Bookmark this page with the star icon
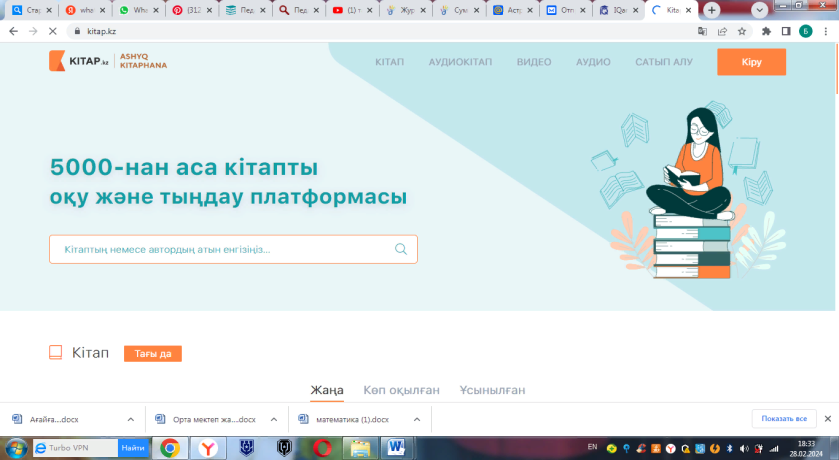 (742, 32)
